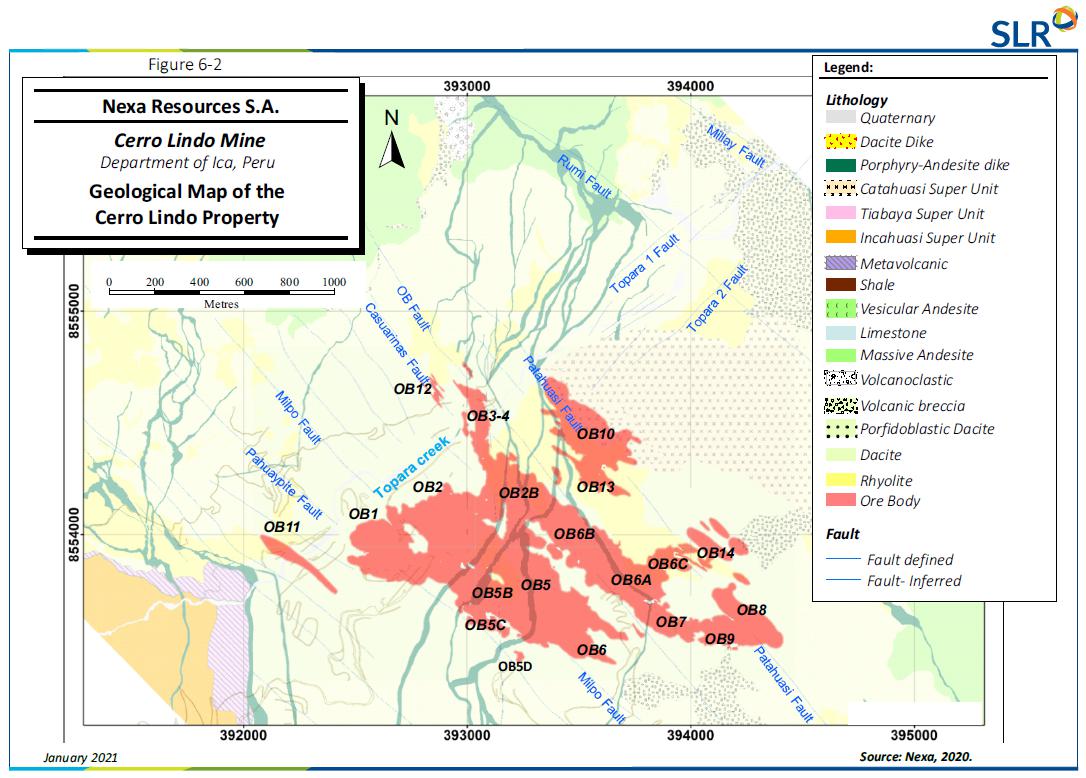This screenshot has height=778, width=1086.
Task: Click the SLR logo in the corner
Action: click(x=1033, y=28)
